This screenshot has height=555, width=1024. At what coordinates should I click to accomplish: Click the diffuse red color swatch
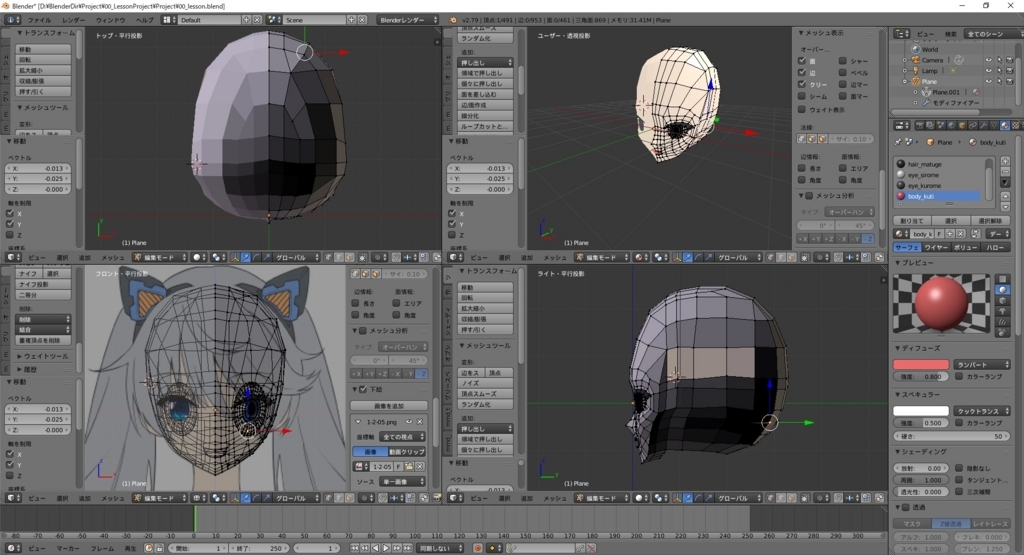(x=920, y=365)
